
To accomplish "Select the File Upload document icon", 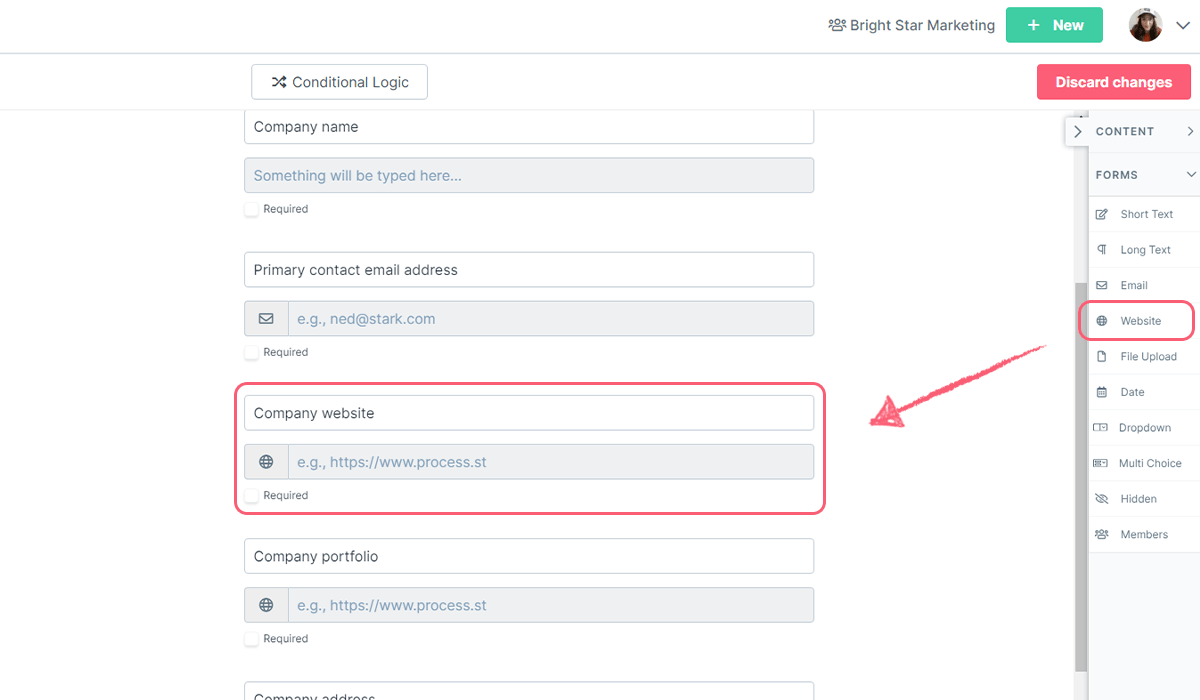I will tap(1102, 357).
